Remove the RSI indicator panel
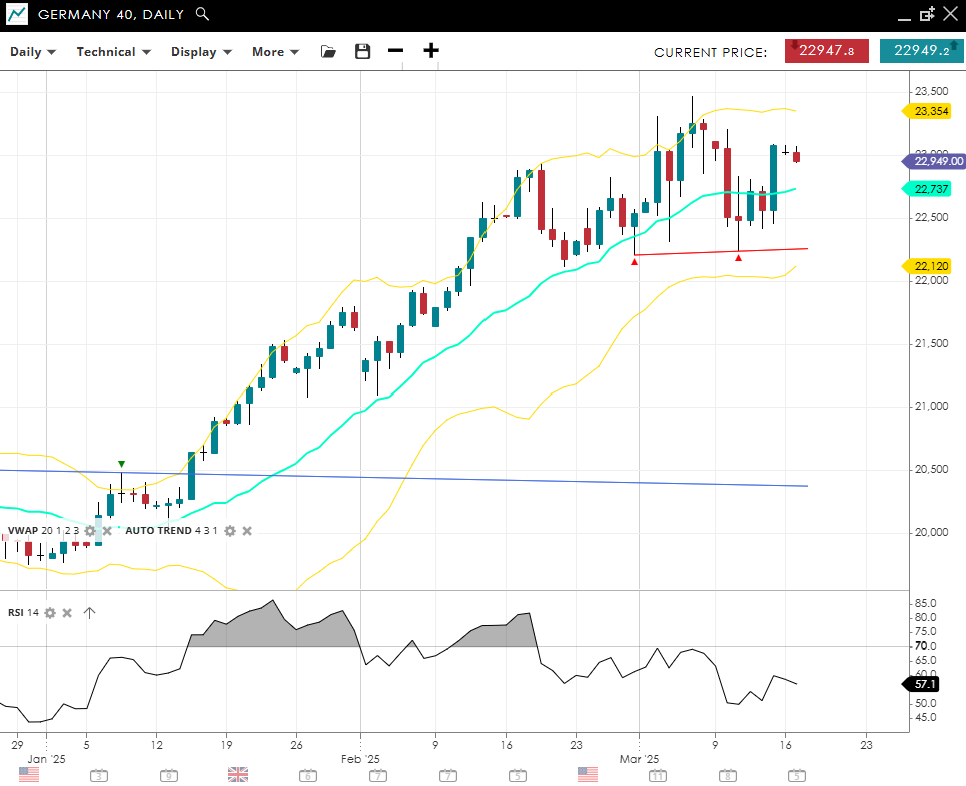The width and height of the screenshot is (966, 786). pyautogui.click(x=67, y=613)
